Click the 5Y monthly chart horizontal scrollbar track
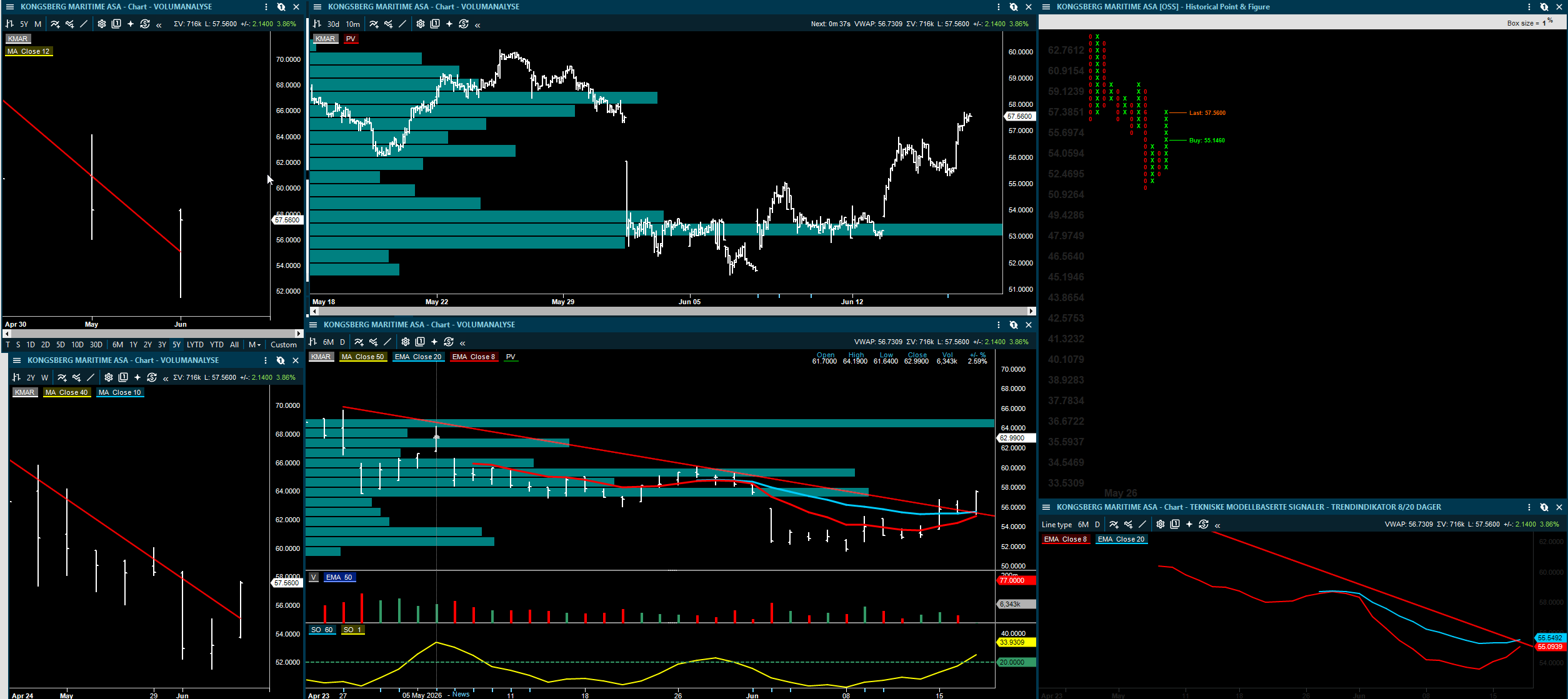1568x699 pixels. (x=152, y=334)
